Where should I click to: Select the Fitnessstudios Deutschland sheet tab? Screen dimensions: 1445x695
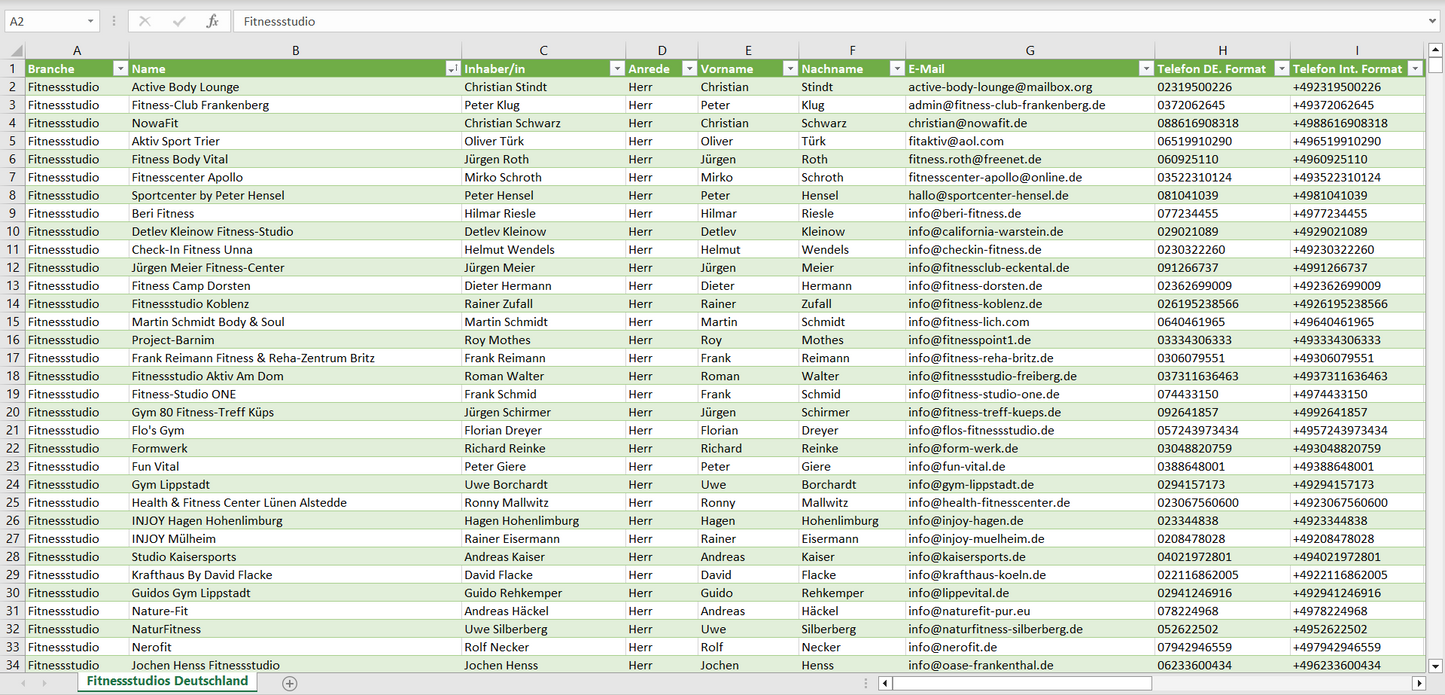167,681
